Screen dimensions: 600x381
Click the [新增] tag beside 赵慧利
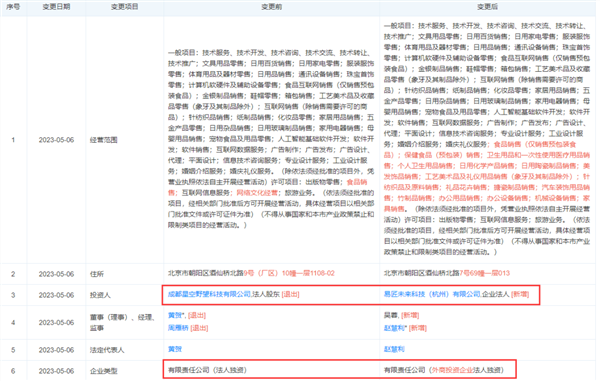[x=417, y=328]
